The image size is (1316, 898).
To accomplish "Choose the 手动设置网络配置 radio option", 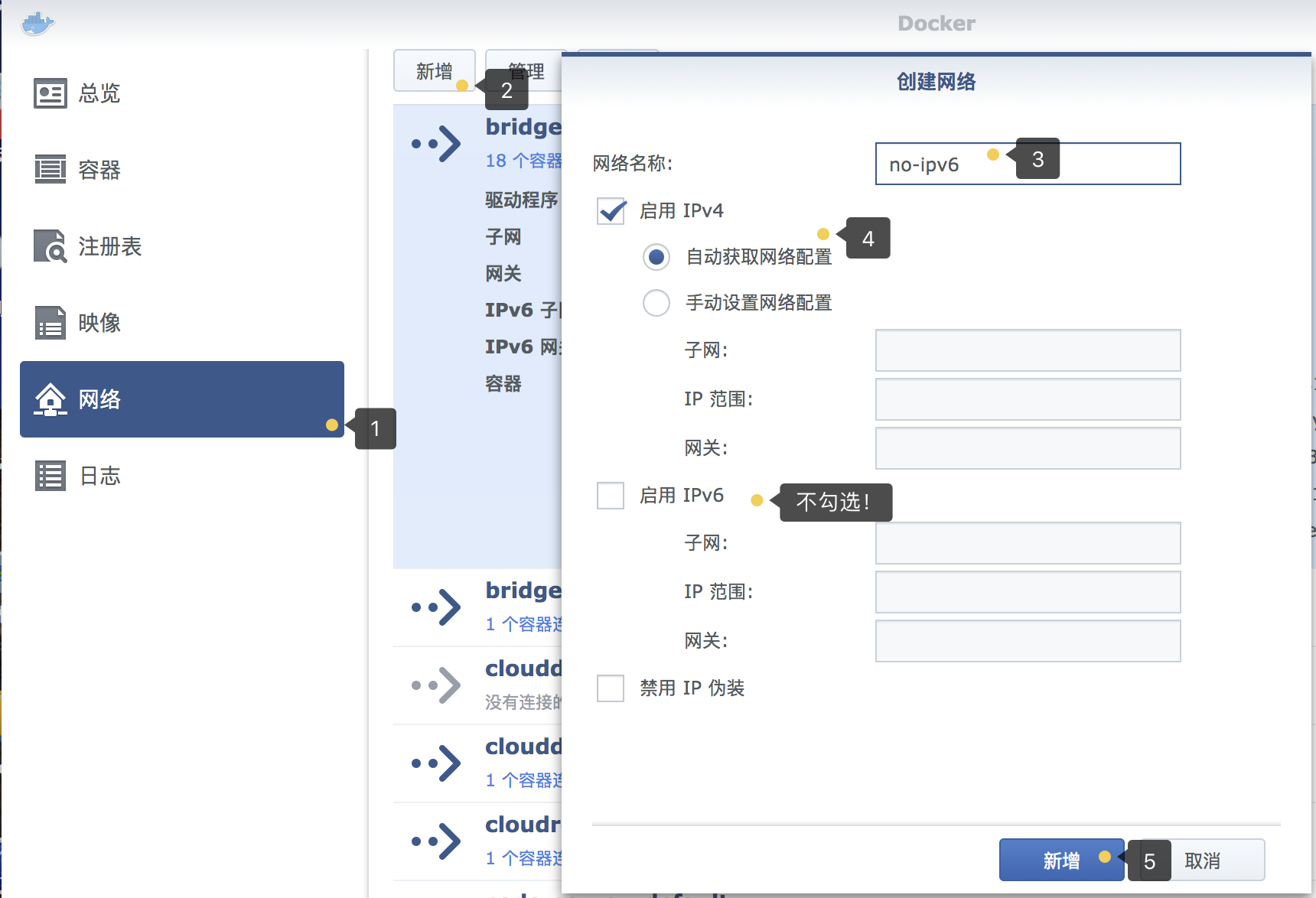I will (x=656, y=303).
